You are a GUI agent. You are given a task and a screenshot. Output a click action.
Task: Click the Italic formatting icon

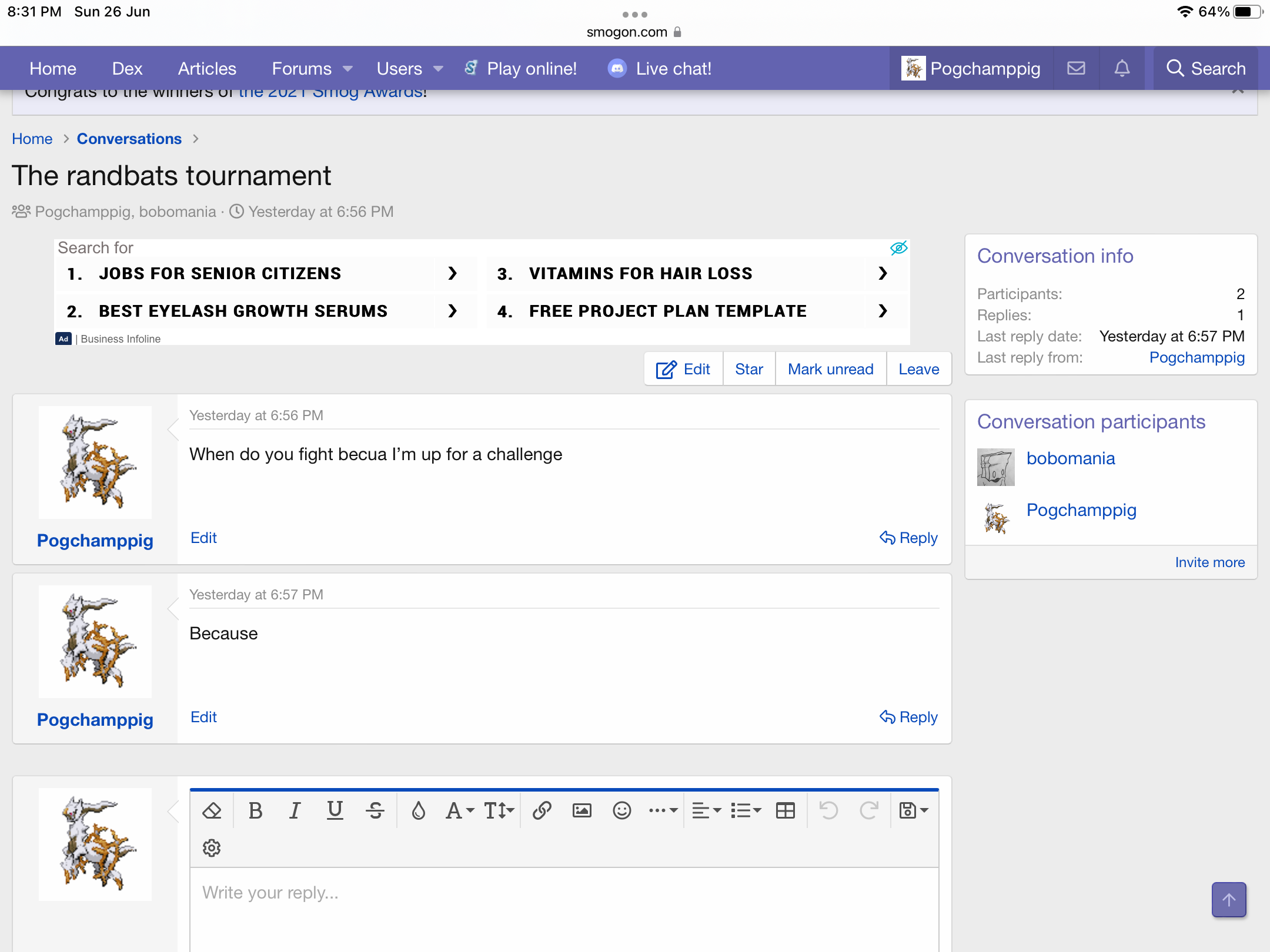tap(295, 811)
